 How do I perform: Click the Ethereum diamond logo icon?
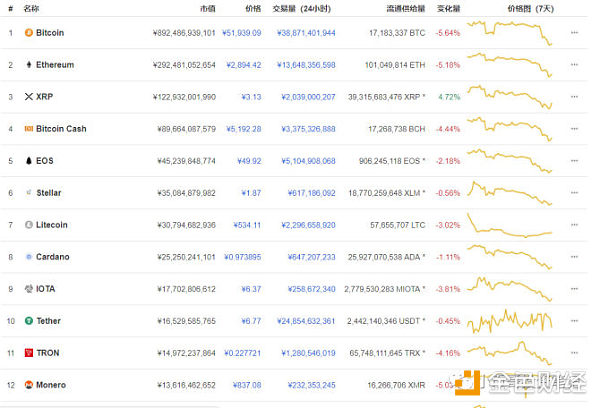(x=29, y=65)
